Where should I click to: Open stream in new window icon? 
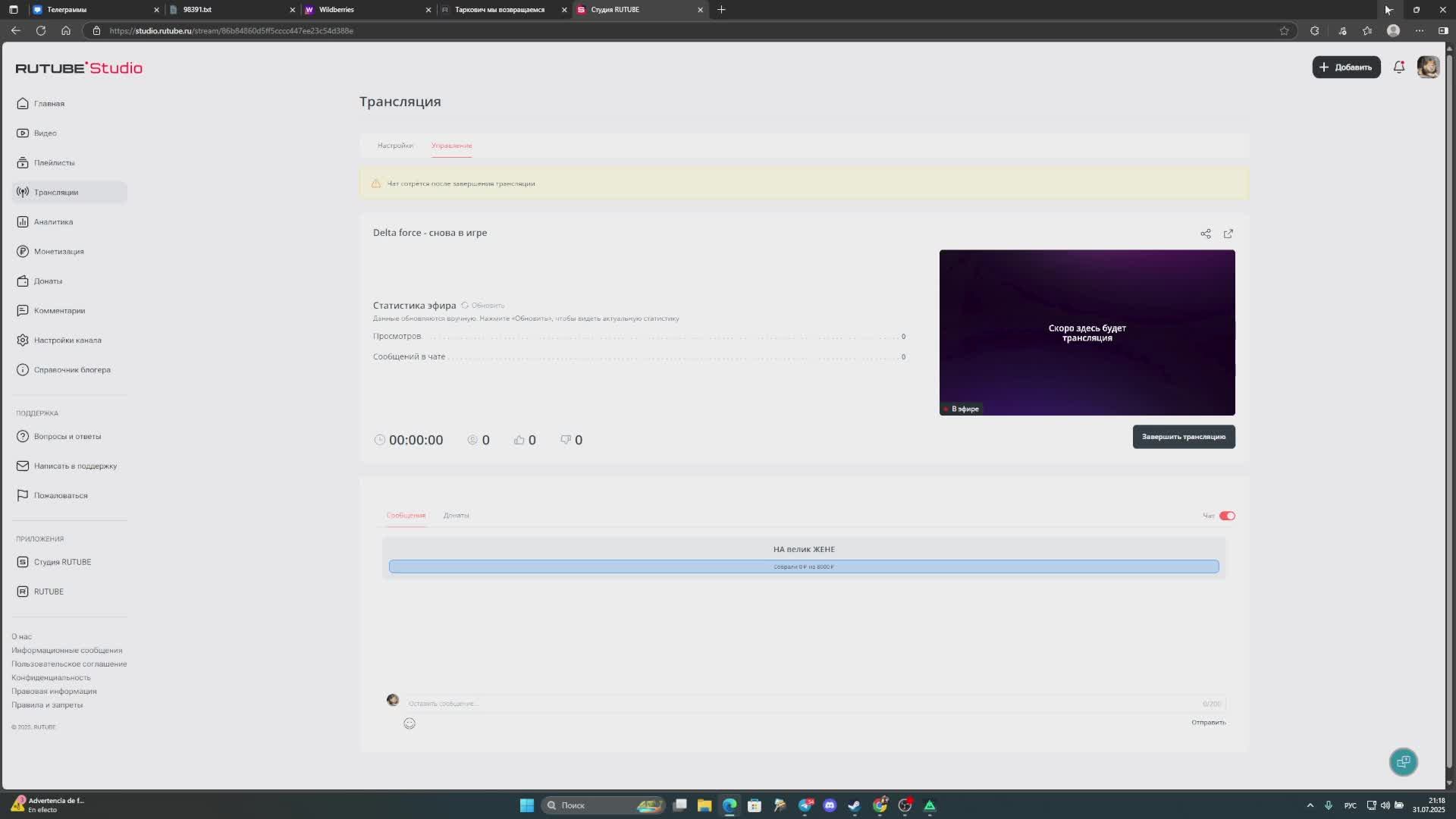pos(1228,234)
